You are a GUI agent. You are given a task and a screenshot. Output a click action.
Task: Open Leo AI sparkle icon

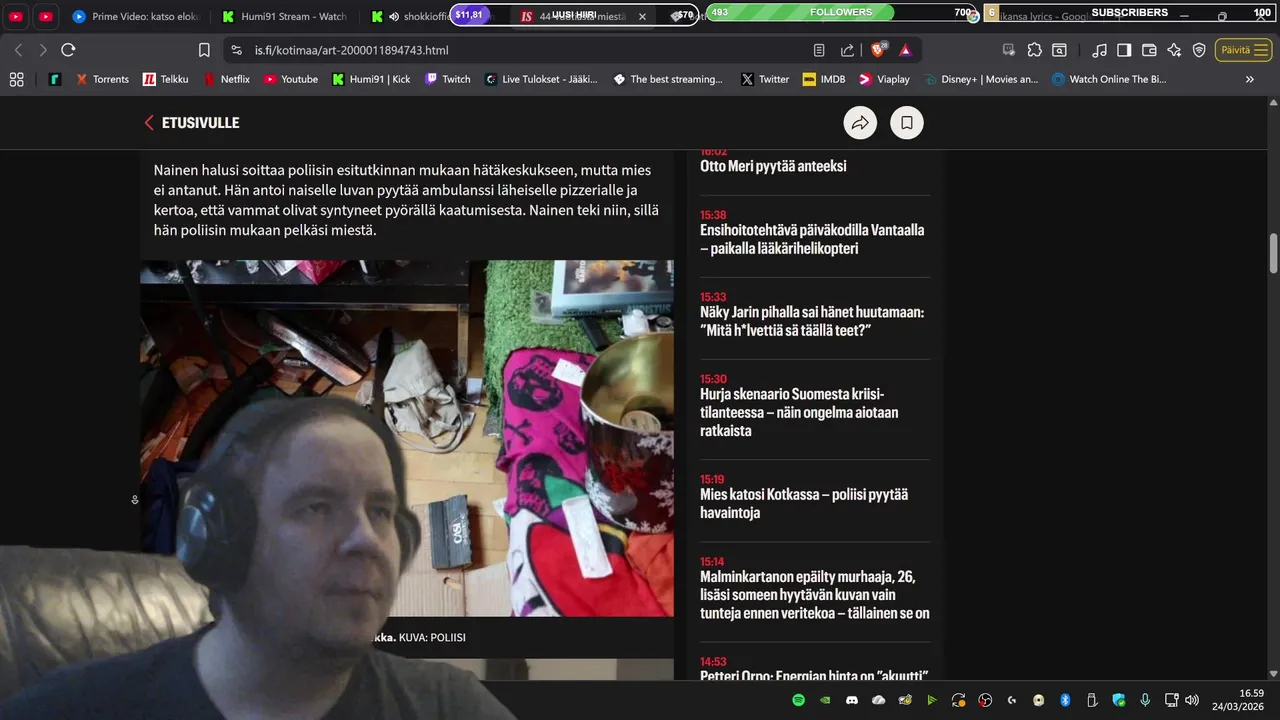[x=1174, y=50]
